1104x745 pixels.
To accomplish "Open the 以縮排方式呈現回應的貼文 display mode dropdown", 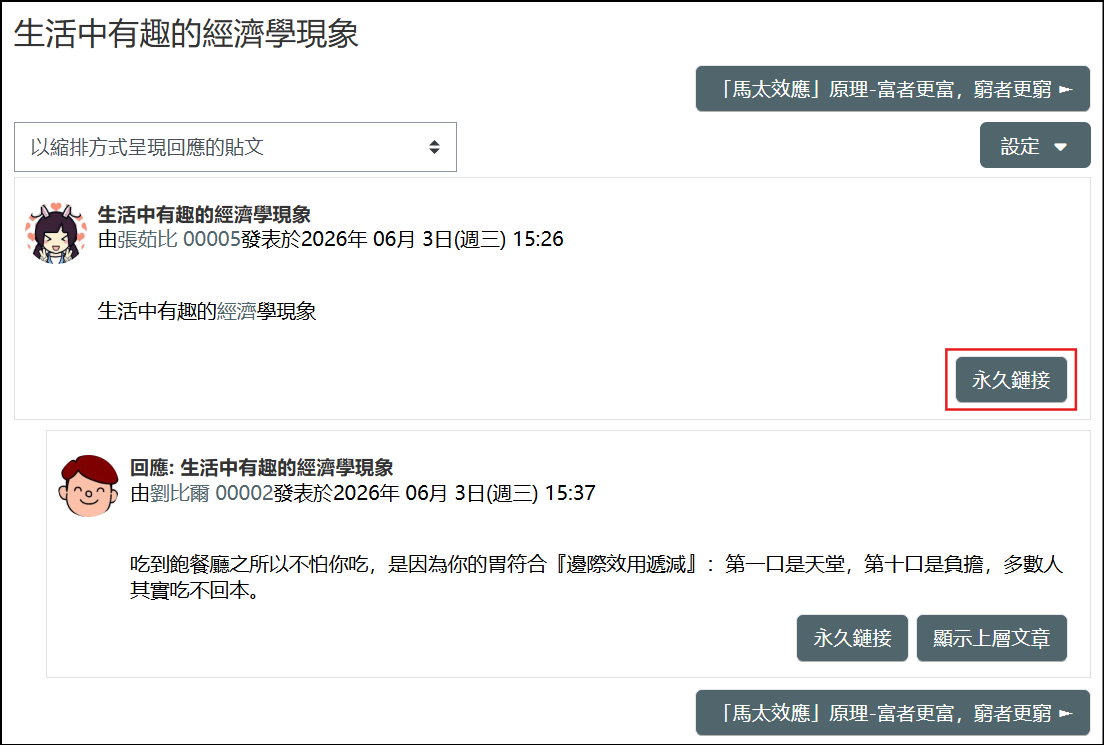I will (235, 147).
